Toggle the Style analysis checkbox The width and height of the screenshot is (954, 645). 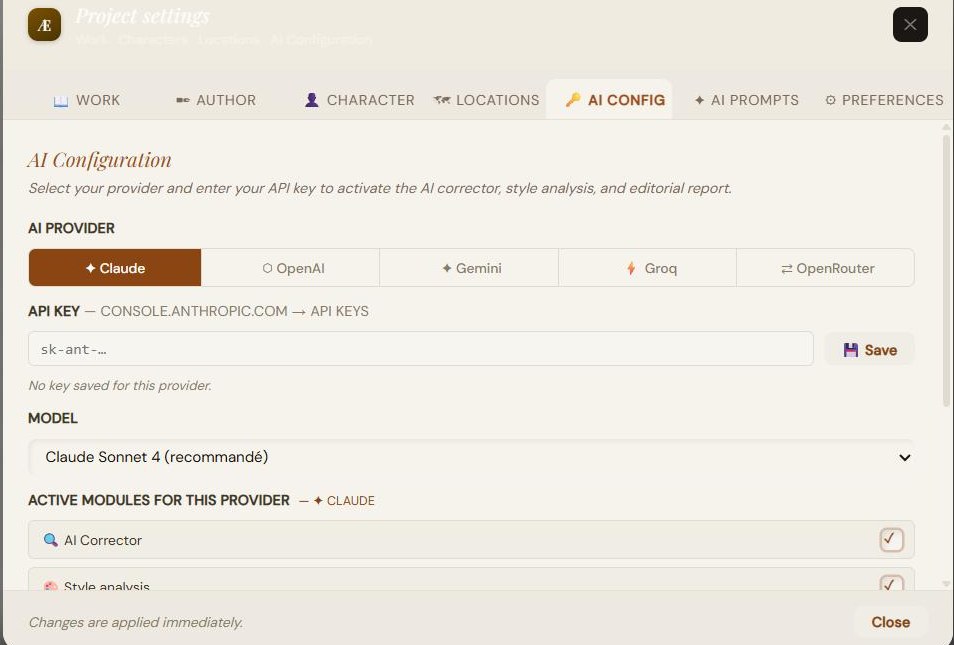coord(891,583)
